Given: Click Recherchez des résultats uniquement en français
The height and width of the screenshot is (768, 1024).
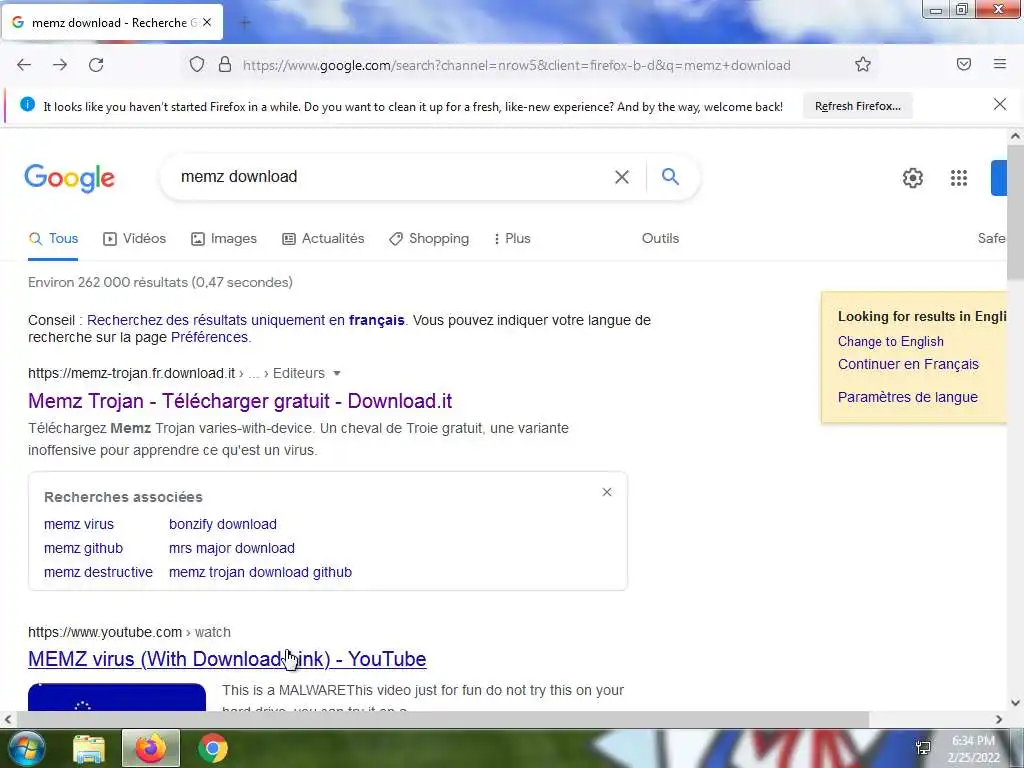Looking at the screenshot, I should [246, 320].
